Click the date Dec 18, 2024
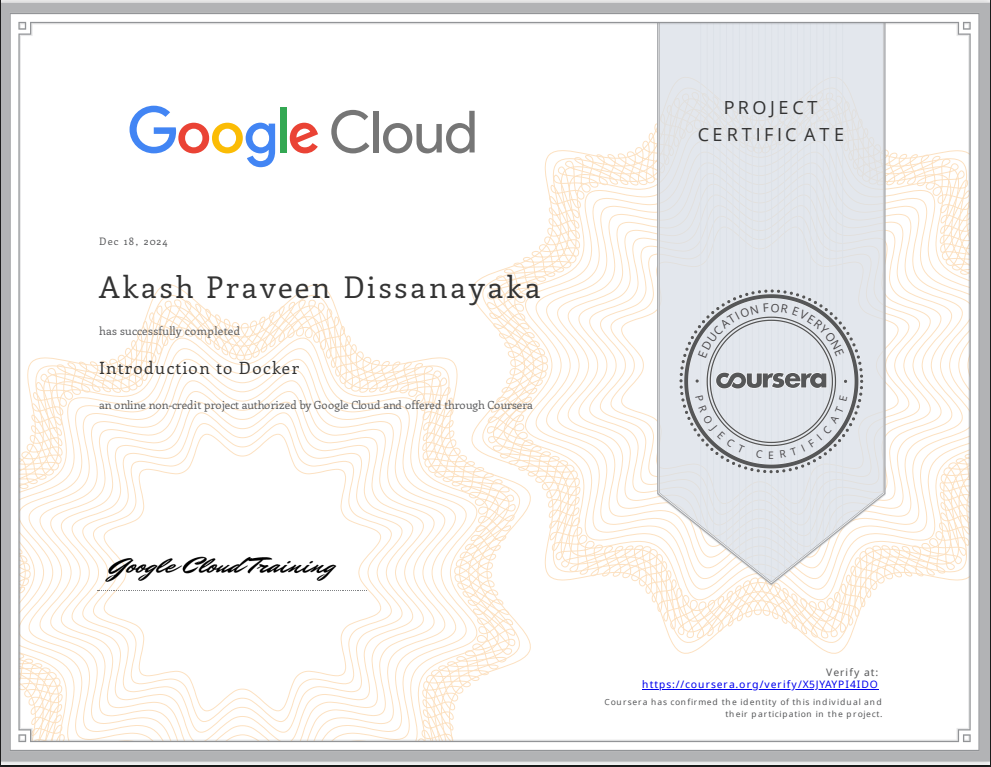This screenshot has height=767, width=991. tap(133, 242)
